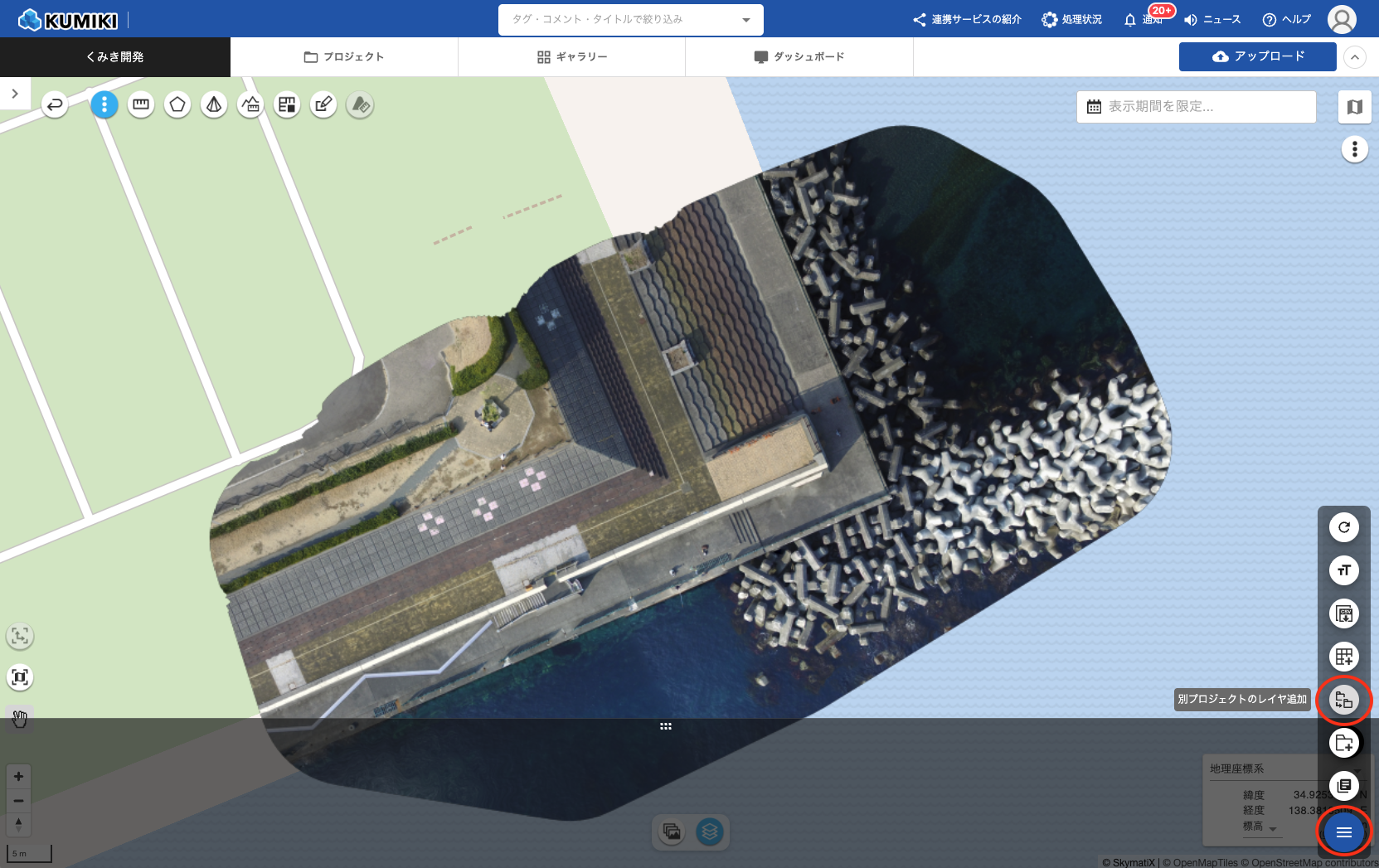Click the CSV download icon
Screen dimensions: 1379x868
pyautogui.click(x=1343, y=613)
